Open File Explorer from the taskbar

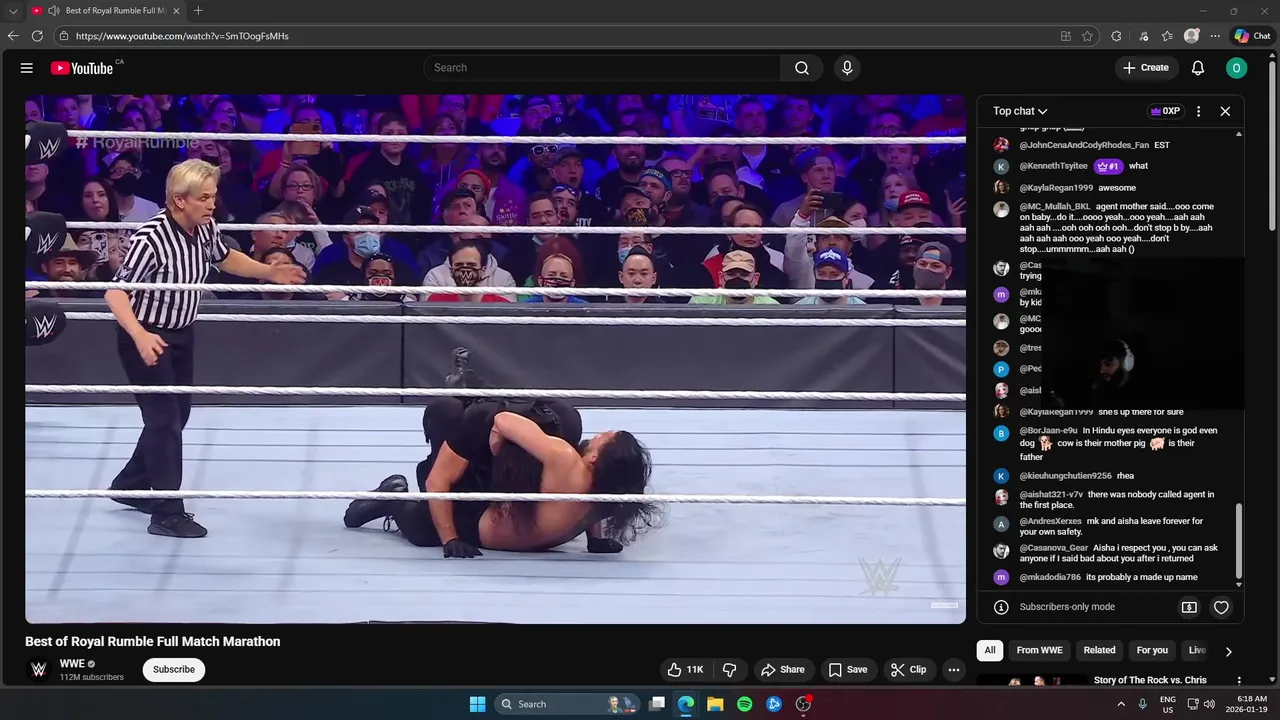[x=715, y=704]
